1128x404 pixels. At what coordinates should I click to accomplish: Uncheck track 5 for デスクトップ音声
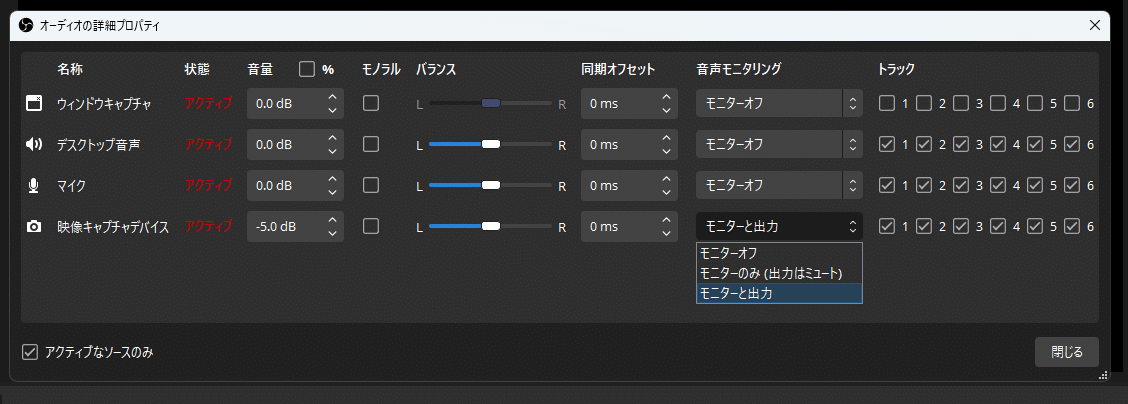pos(1035,144)
